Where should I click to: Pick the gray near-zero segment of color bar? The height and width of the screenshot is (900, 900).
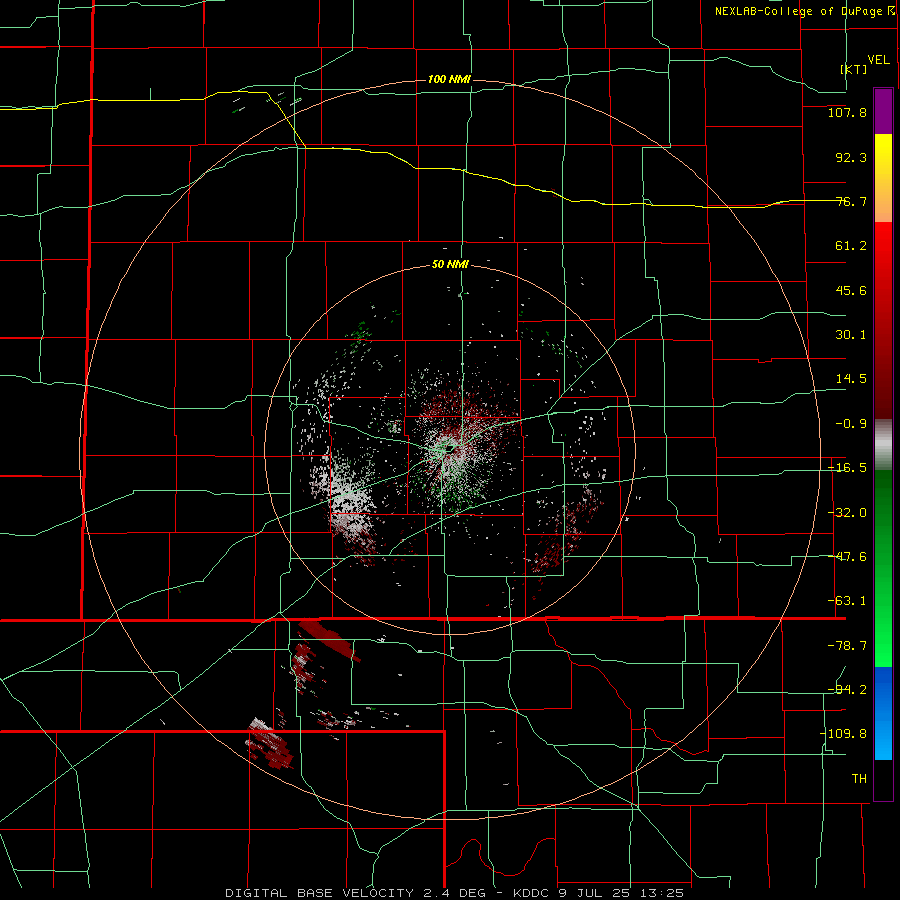(883, 444)
